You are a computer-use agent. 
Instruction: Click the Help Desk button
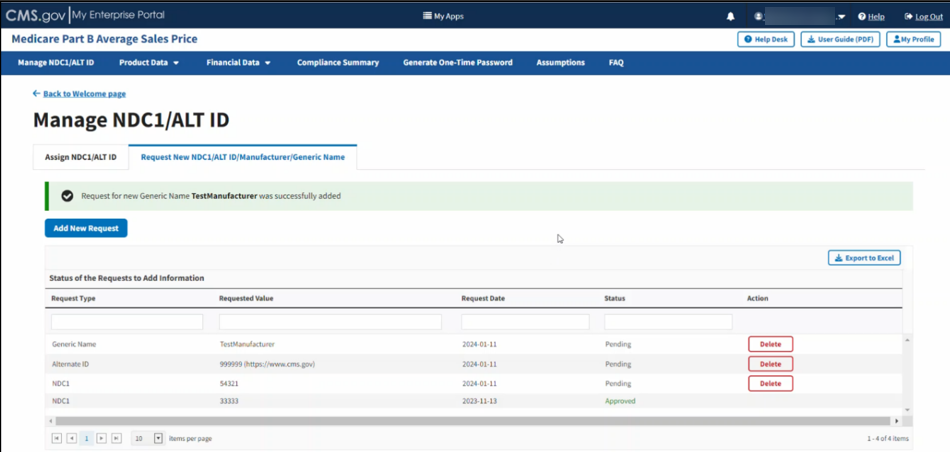(766, 39)
